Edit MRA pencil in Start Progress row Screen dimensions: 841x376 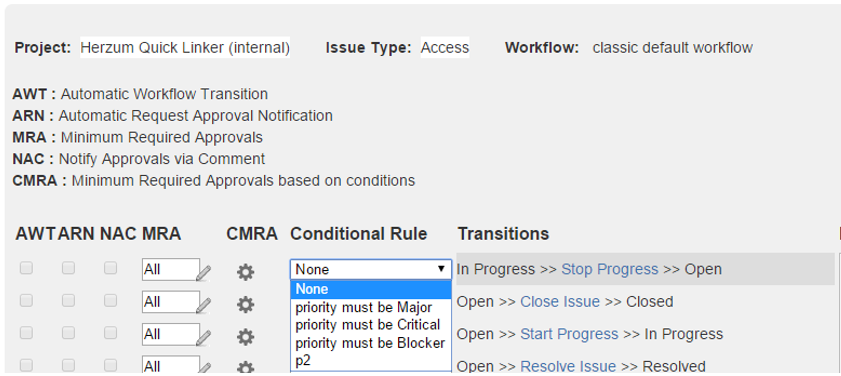204,337
